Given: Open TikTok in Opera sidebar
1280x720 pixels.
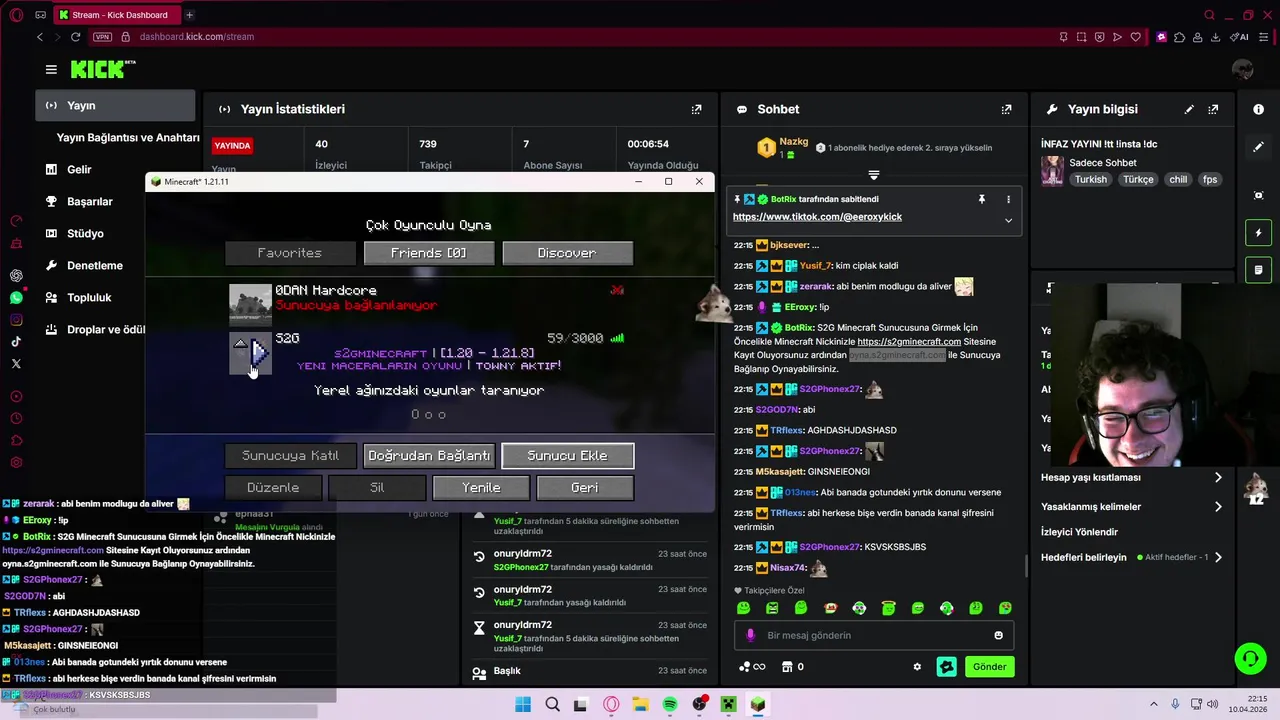Looking at the screenshot, I should (16, 342).
